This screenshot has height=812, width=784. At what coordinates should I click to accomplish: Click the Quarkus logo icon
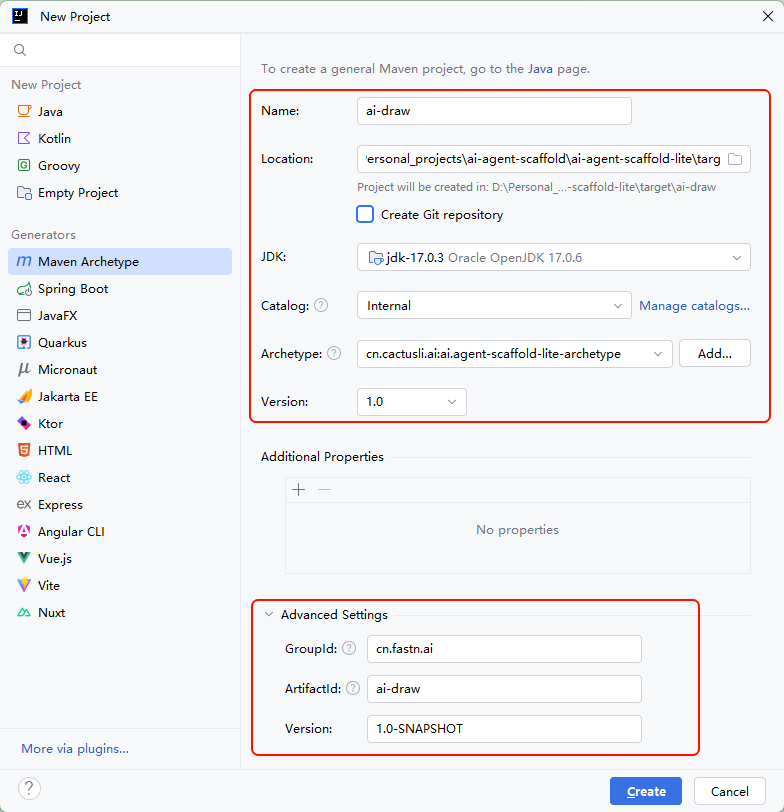click(24, 342)
